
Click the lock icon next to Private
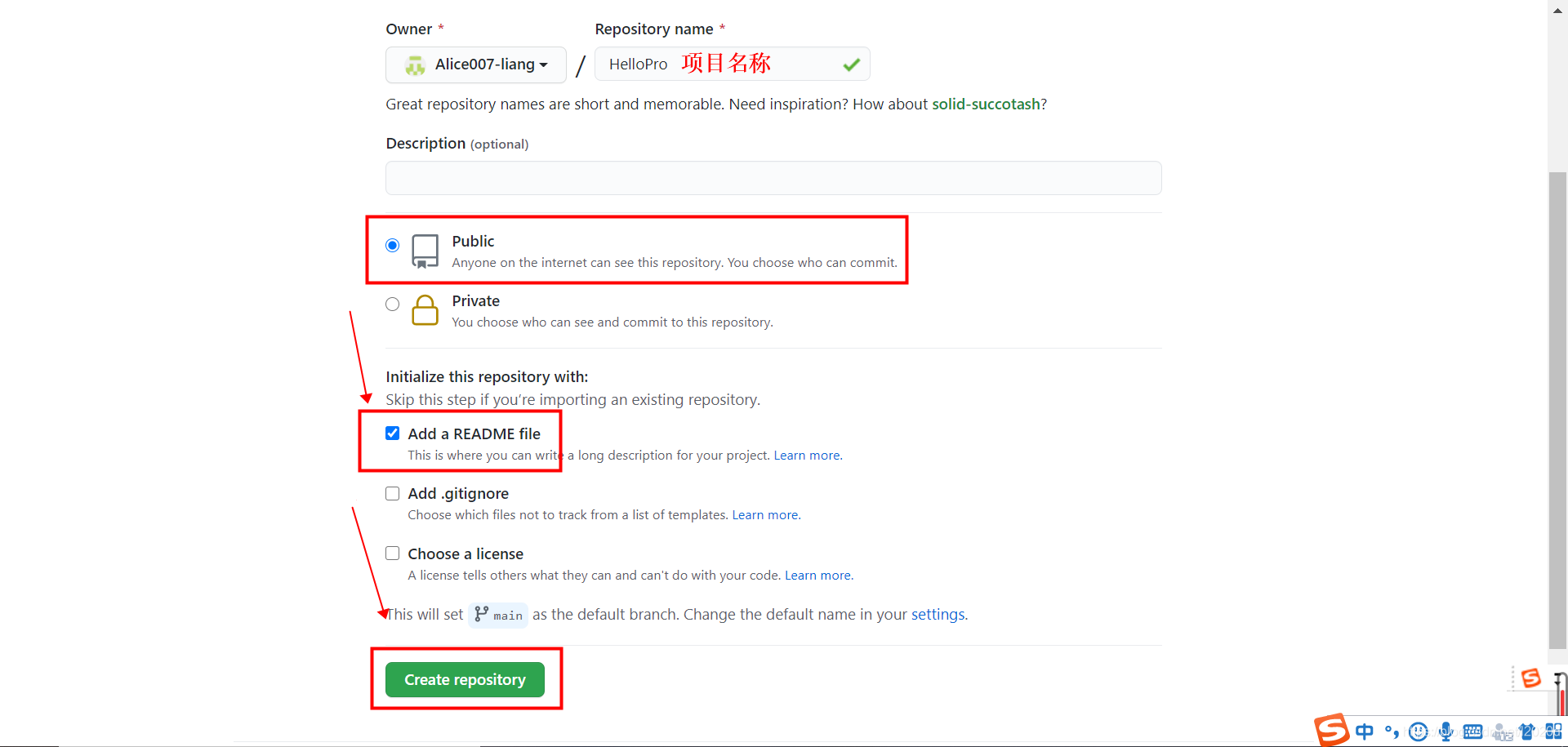click(x=425, y=310)
